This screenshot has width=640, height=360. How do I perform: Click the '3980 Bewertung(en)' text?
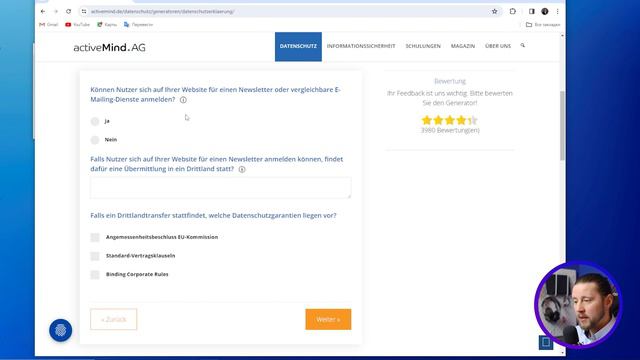pos(450,130)
